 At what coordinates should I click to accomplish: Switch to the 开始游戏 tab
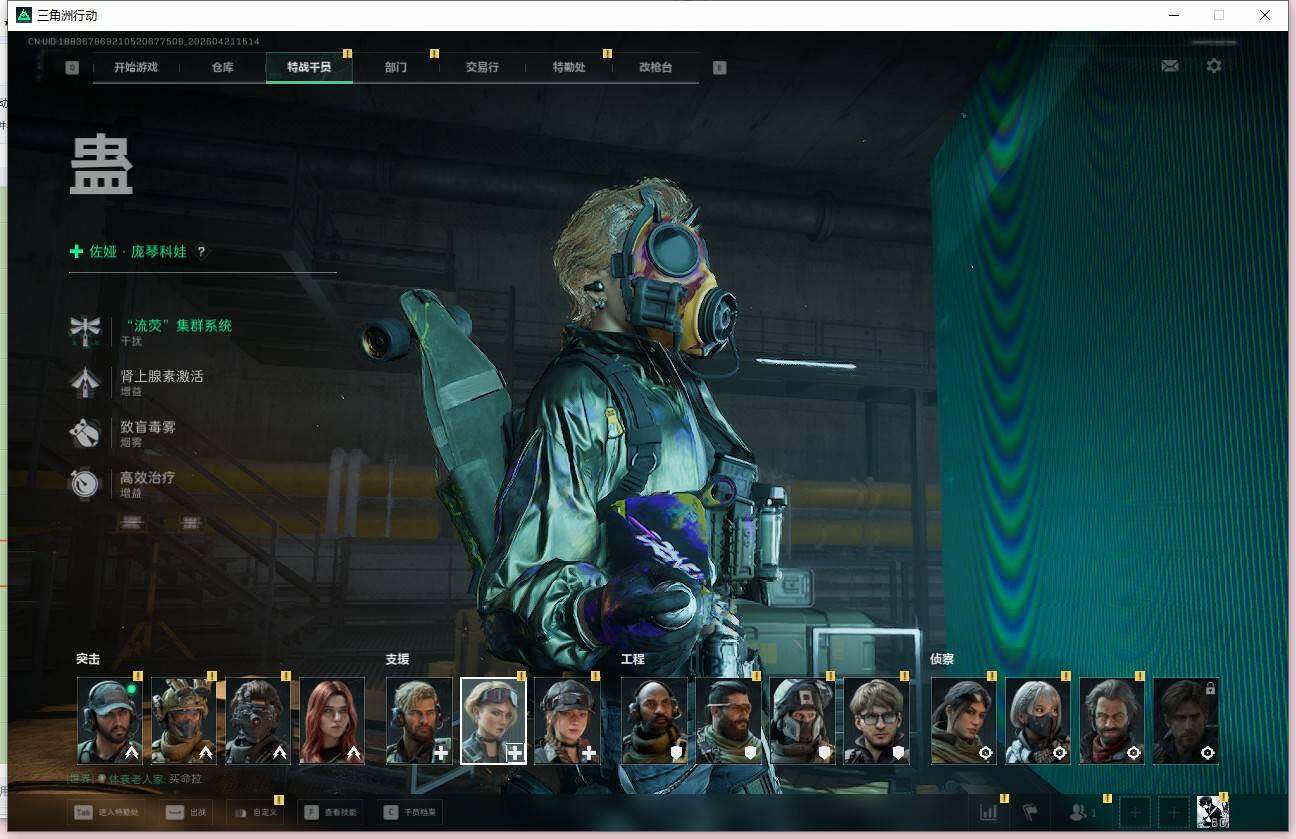136,67
